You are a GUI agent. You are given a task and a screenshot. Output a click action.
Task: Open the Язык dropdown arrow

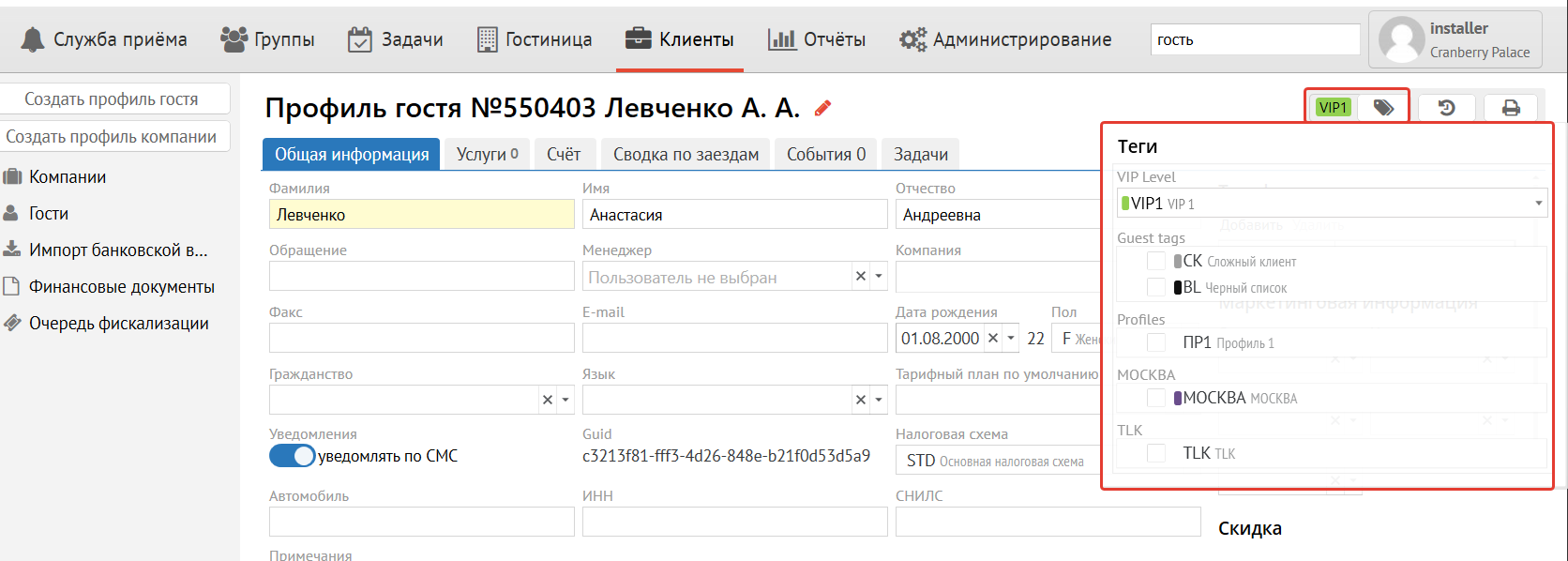pyautogui.click(x=879, y=400)
